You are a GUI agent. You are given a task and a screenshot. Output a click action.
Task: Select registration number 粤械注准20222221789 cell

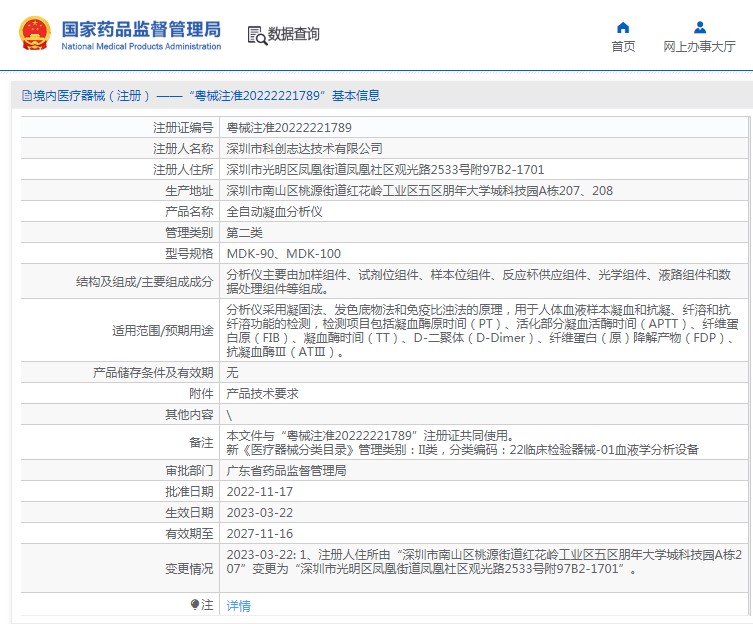(289, 128)
